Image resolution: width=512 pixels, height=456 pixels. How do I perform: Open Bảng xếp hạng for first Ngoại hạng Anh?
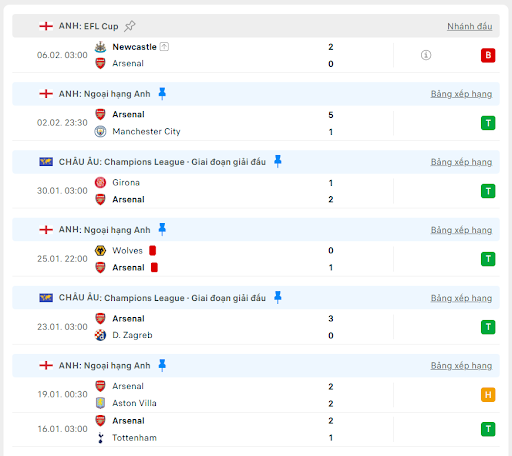pos(461,94)
